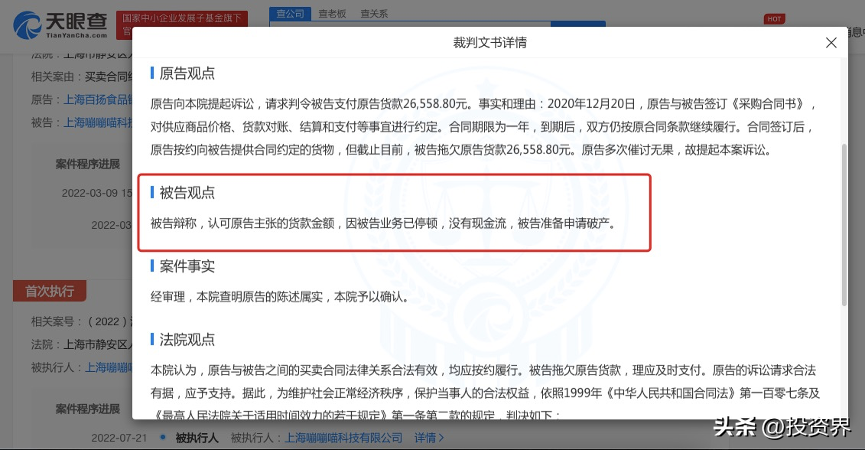Image resolution: width=866 pixels, height=452 pixels.
Task: Click the 法院观点 section heading
Action: click(187, 339)
